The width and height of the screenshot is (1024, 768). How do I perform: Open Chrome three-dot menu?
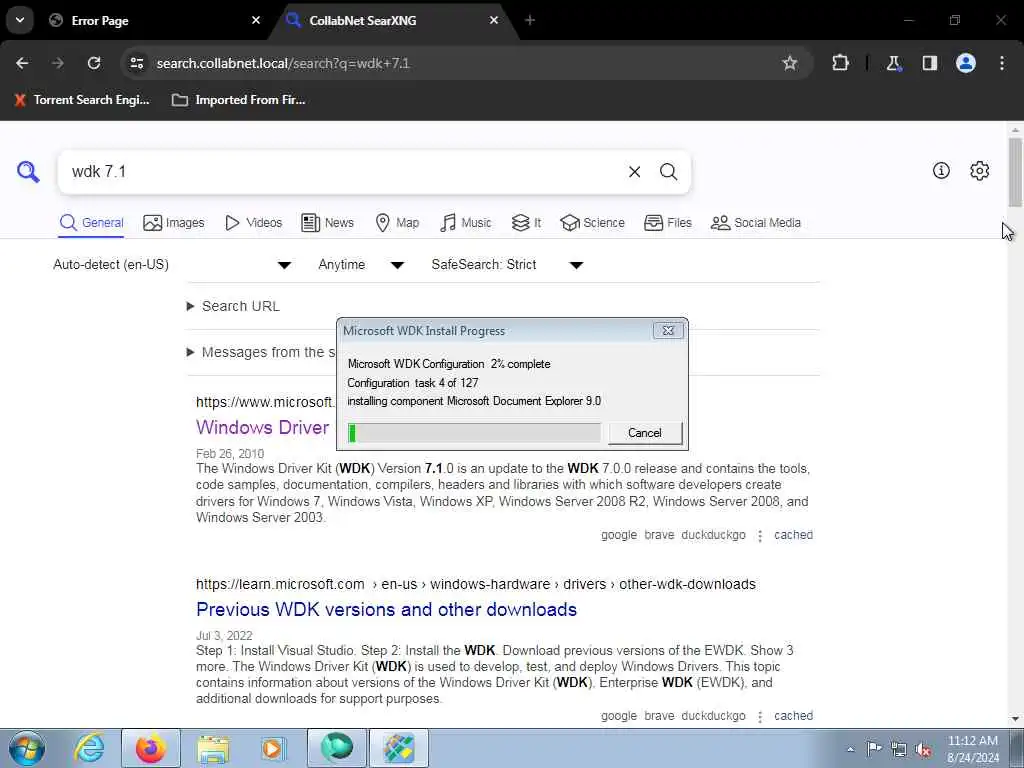[x=1002, y=63]
